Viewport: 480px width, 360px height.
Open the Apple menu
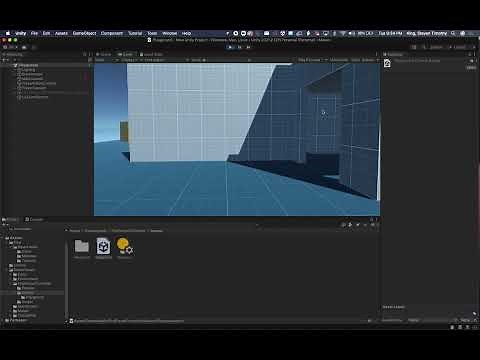click(x=8, y=33)
